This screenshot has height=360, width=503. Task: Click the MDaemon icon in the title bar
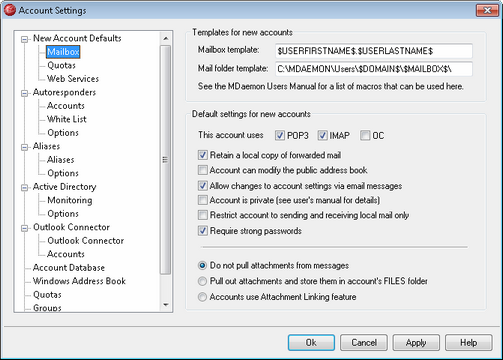click(x=9, y=10)
